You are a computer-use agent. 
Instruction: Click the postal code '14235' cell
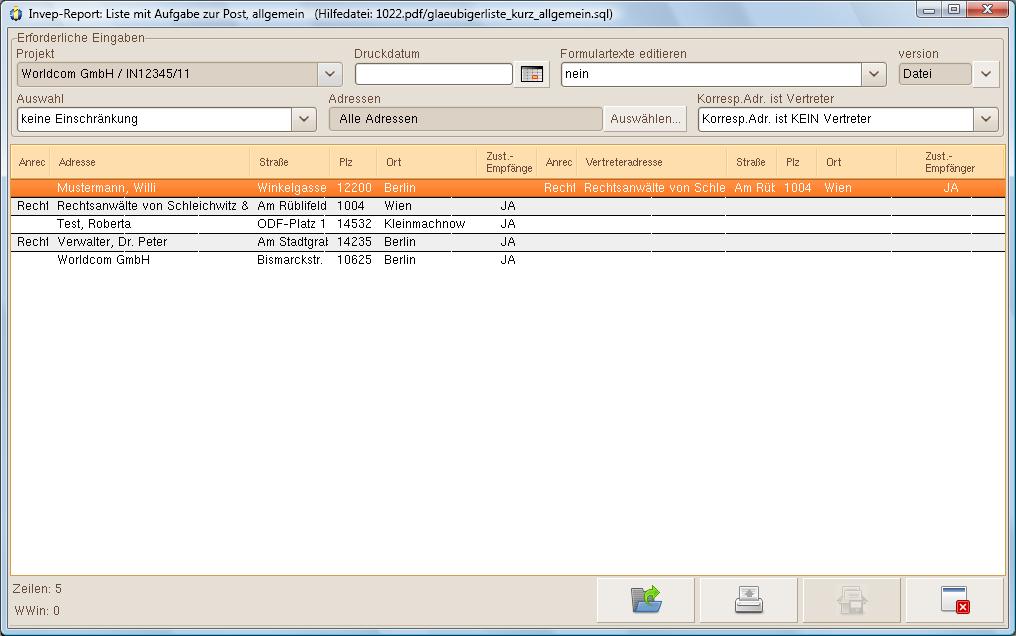click(354, 242)
